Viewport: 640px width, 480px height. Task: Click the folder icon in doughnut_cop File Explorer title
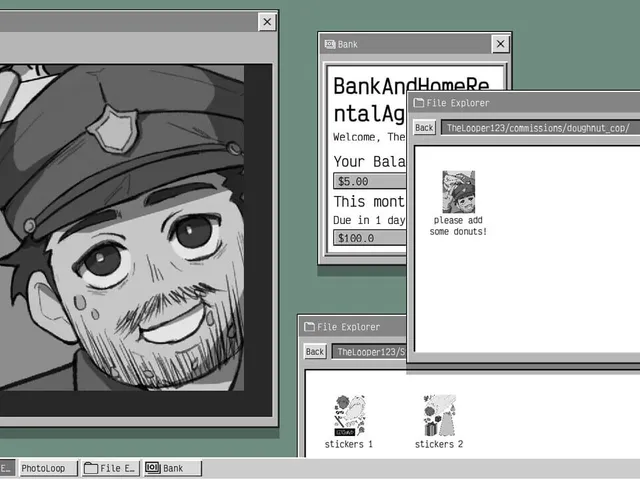pyautogui.click(x=419, y=103)
